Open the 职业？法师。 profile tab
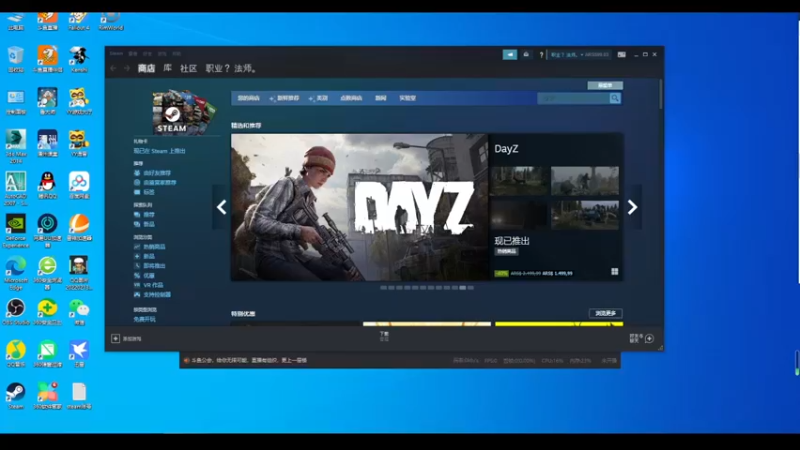 232,68
